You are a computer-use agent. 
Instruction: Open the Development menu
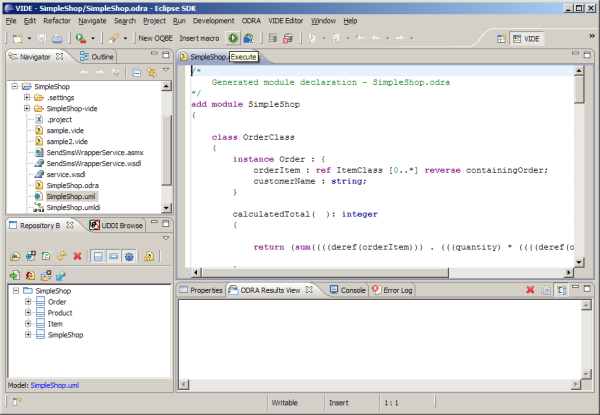point(214,21)
